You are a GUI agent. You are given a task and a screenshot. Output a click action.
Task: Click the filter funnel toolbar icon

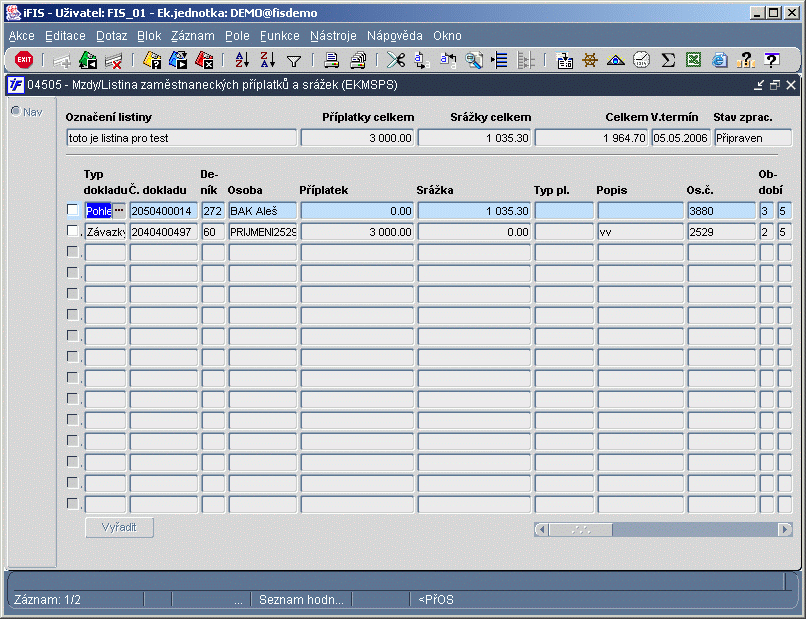[x=294, y=60]
